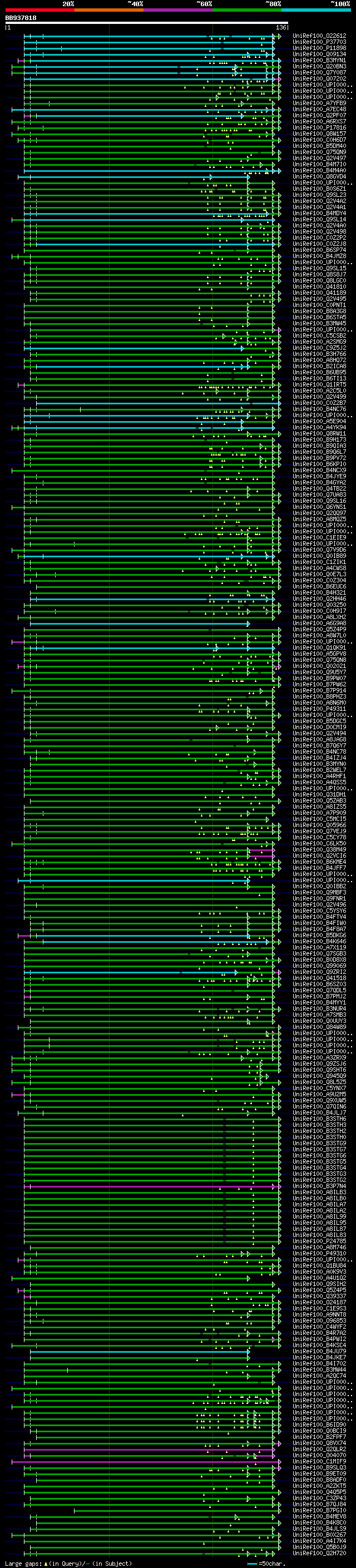Select the UniRef100_P17816 label

(x=319, y=128)
